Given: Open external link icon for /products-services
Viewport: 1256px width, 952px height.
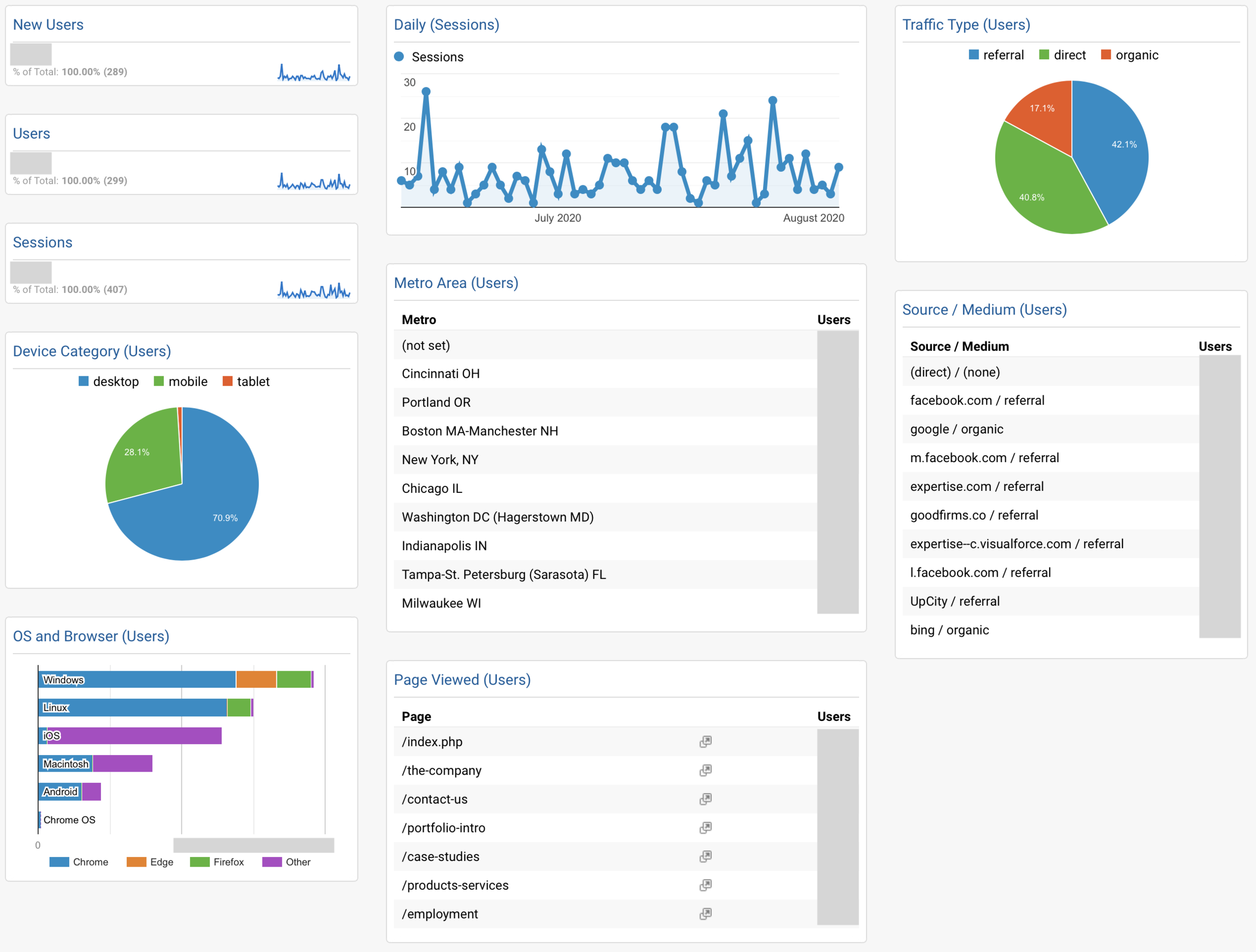Looking at the screenshot, I should pos(705,885).
